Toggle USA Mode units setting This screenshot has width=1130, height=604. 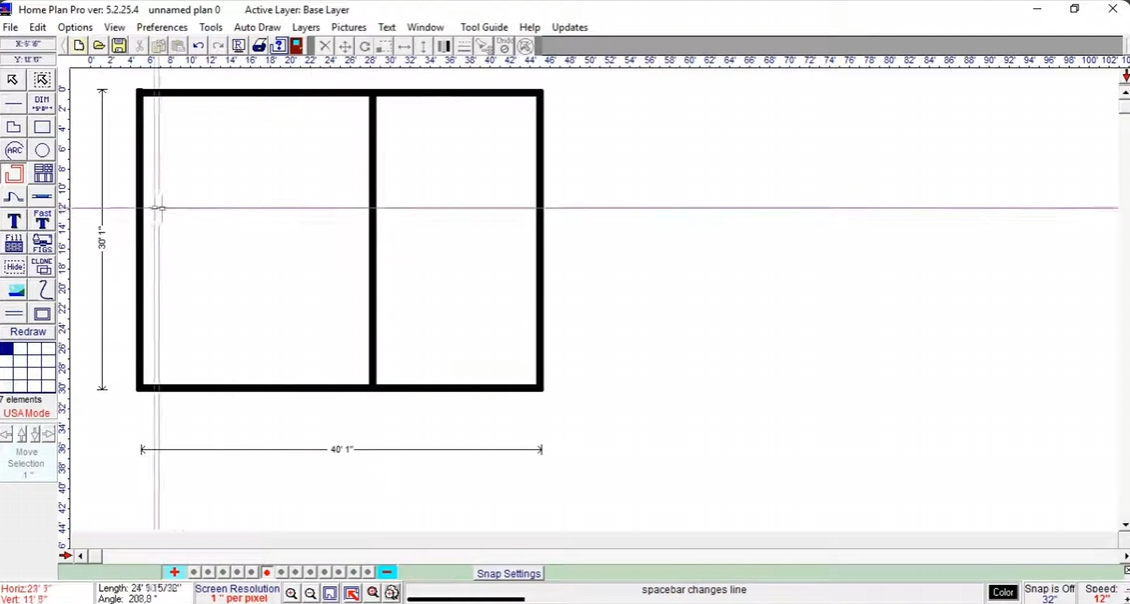point(27,413)
